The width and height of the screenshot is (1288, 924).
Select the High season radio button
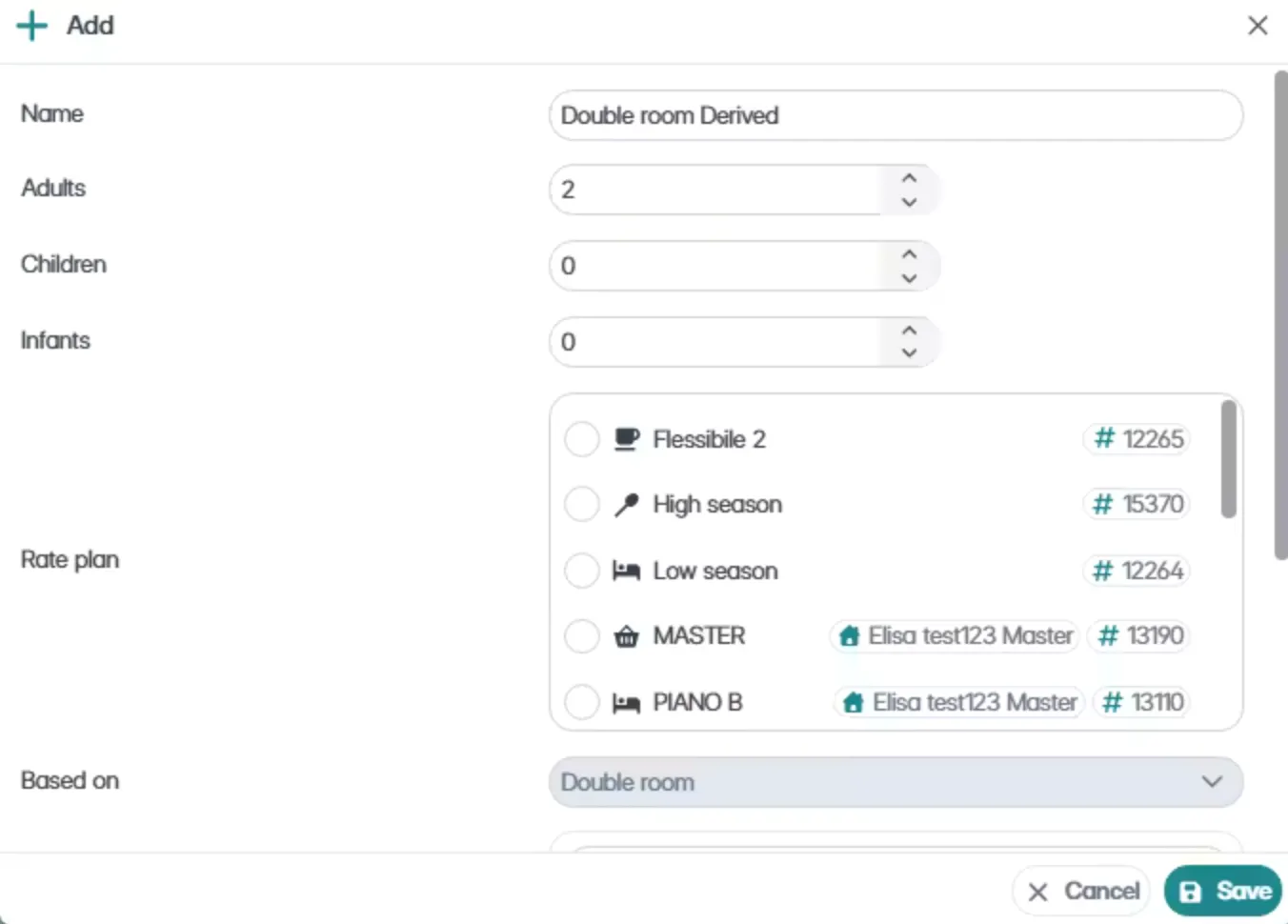coord(581,505)
